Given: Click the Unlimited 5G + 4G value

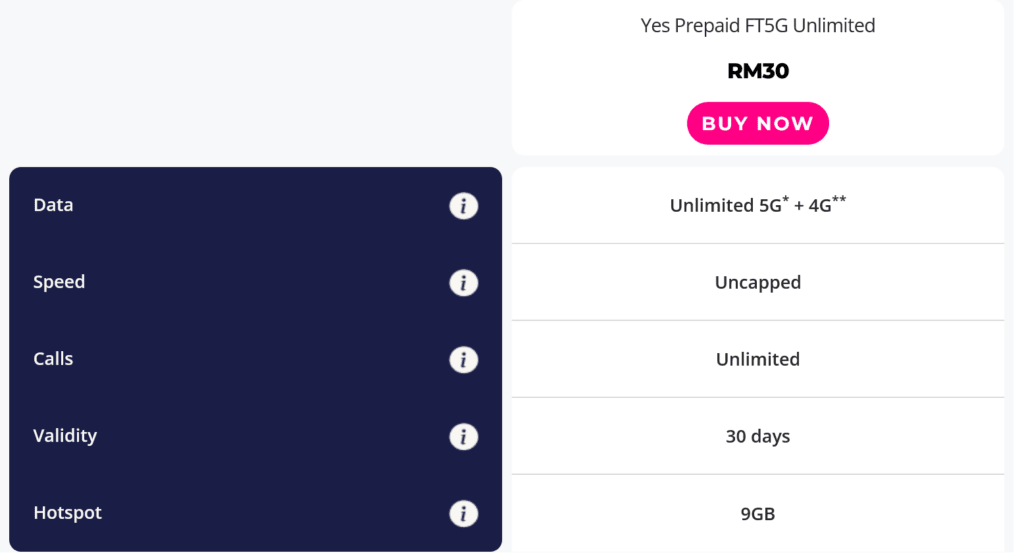Looking at the screenshot, I should coord(757,206).
